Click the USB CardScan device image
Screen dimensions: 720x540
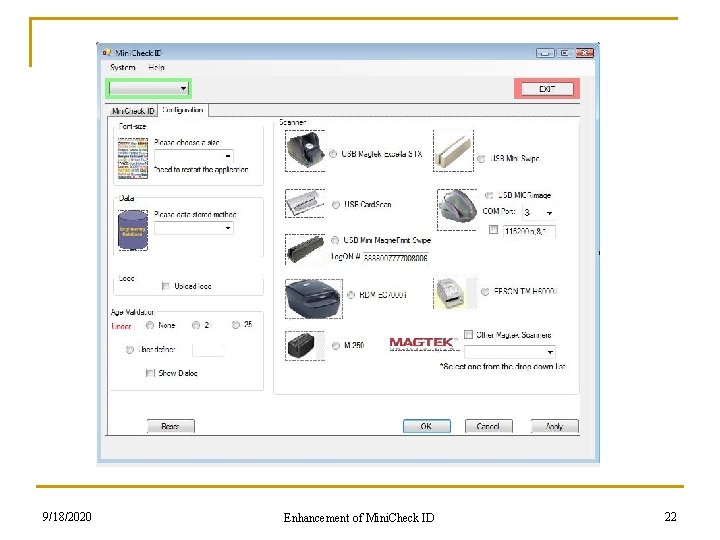[x=304, y=203]
